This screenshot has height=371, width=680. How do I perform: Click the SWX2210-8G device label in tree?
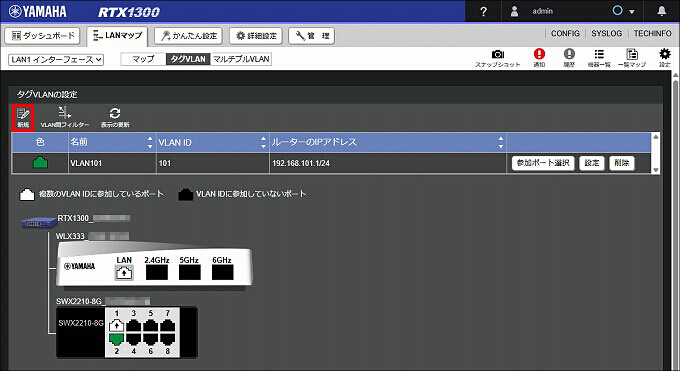pos(103,301)
